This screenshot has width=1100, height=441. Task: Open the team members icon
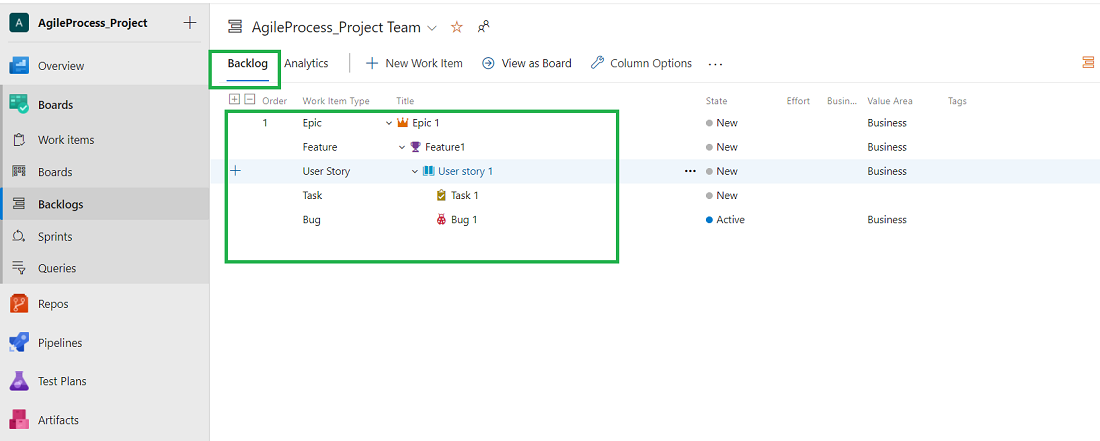pos(484,27)
